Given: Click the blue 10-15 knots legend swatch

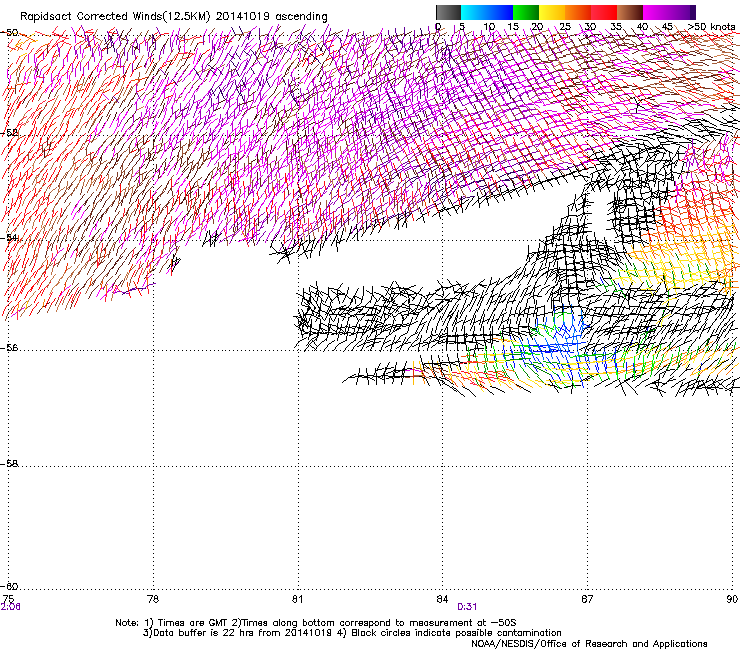Looking at the screenshot, I should (500, 12).
